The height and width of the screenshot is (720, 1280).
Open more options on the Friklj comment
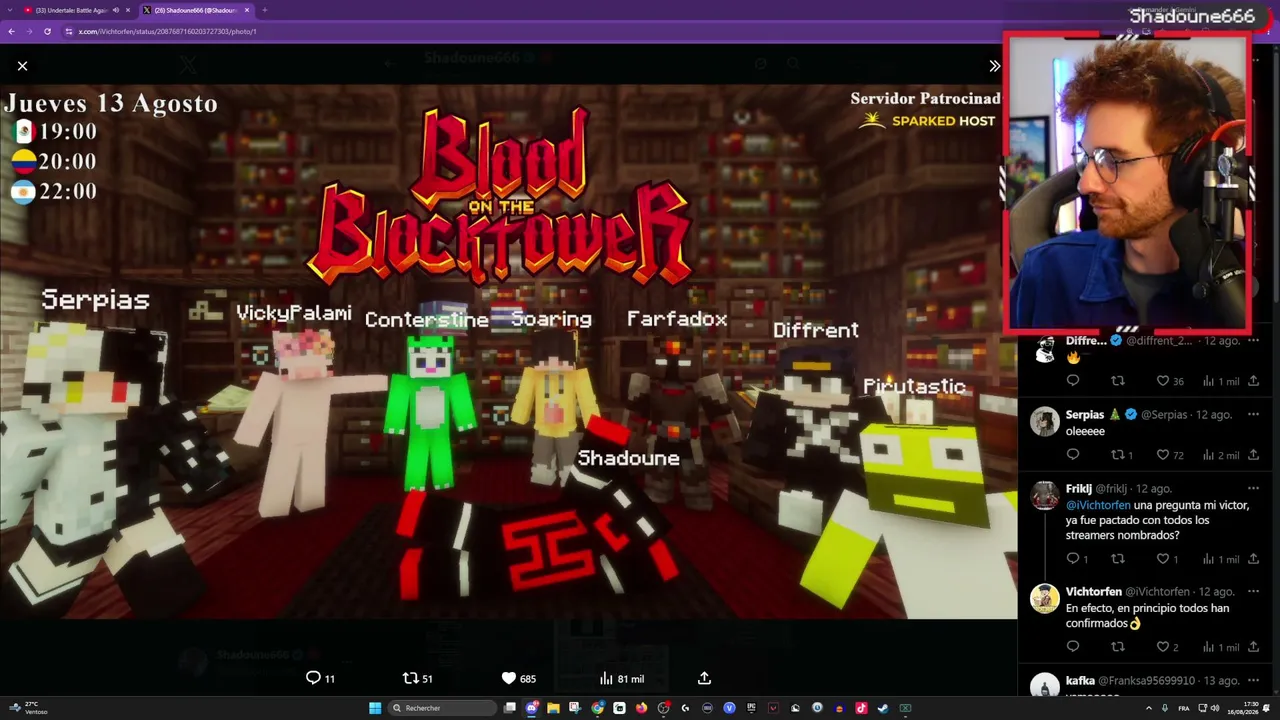click(x=1253, y=489)
